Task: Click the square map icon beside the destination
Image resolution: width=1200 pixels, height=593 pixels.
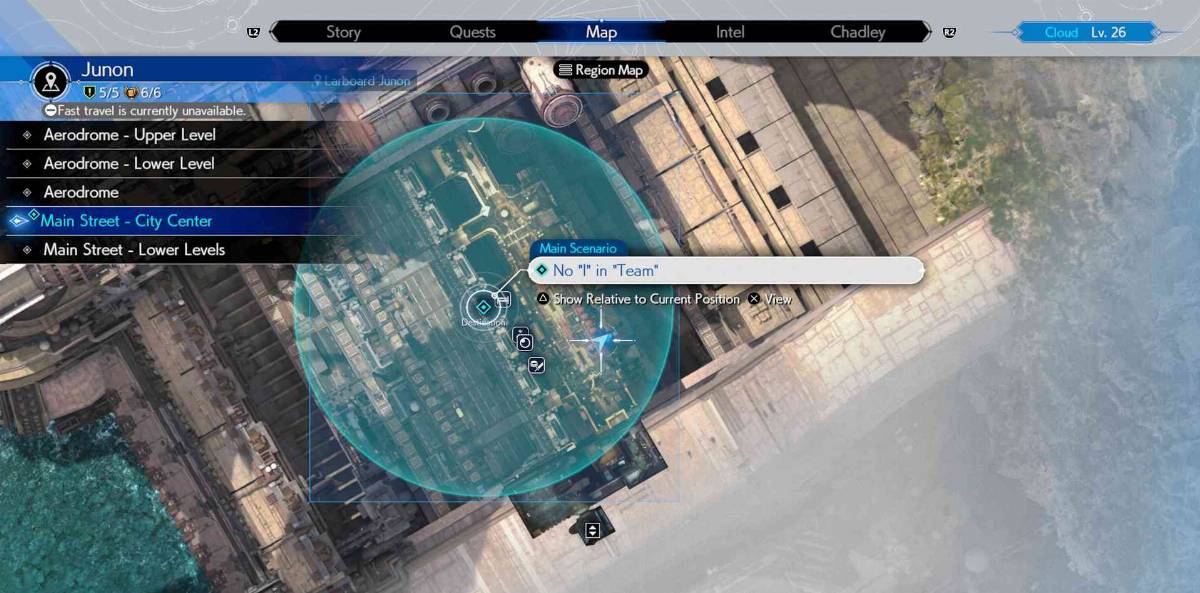Action: click(x=504, y=298)
